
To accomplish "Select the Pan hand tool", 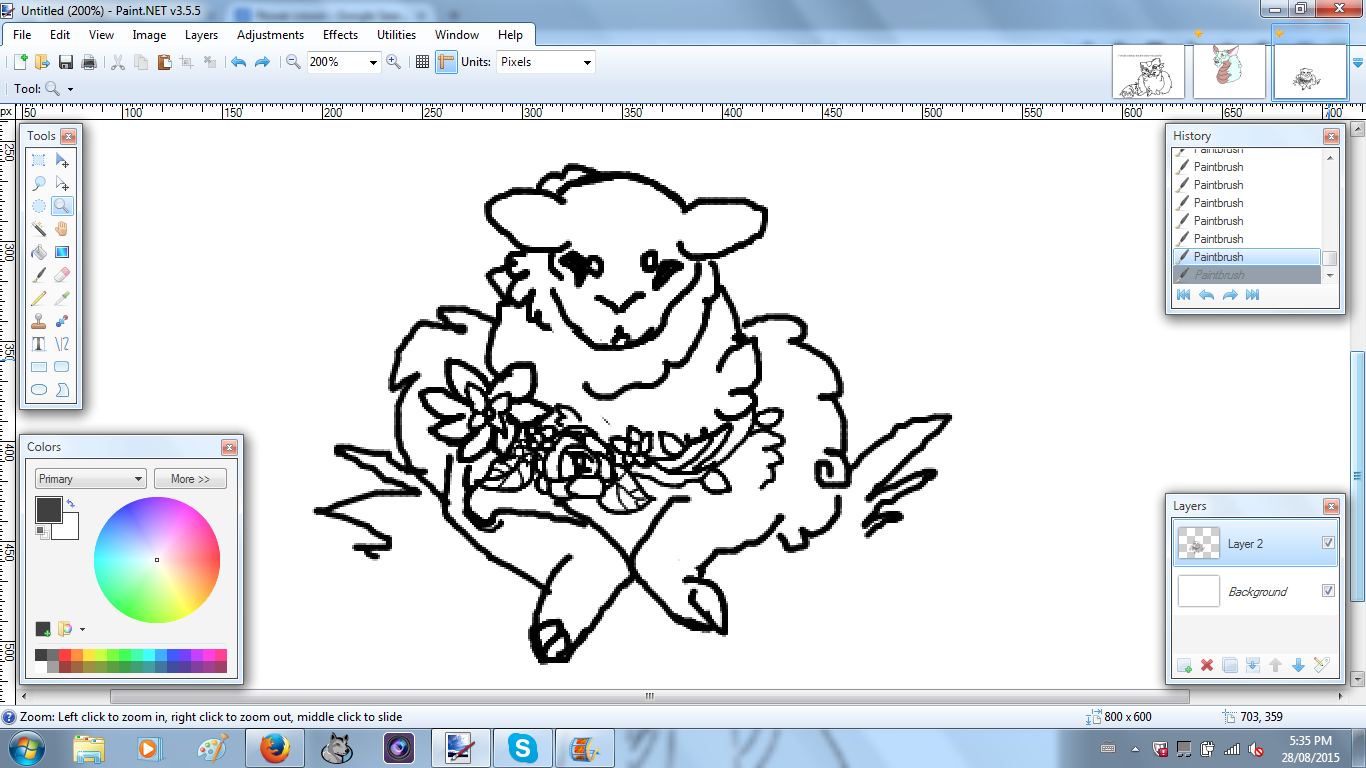I will 62,229.
